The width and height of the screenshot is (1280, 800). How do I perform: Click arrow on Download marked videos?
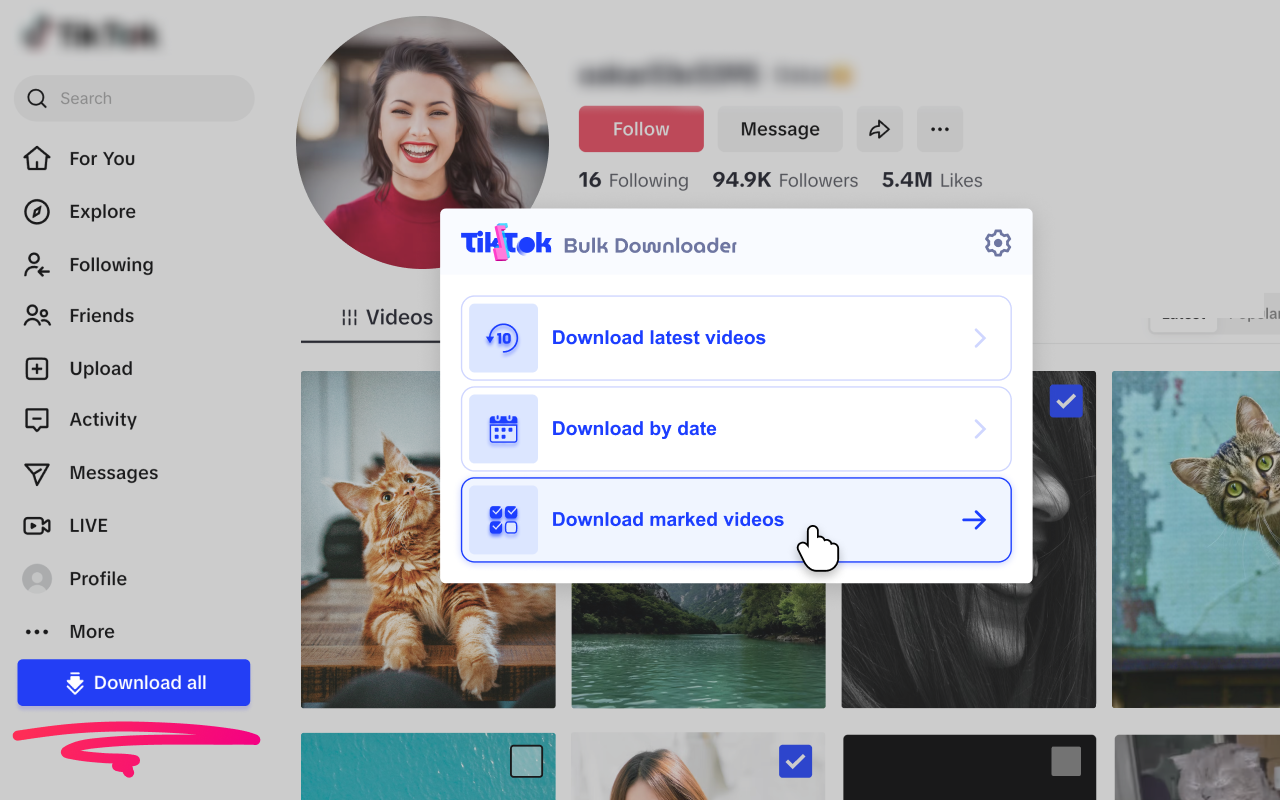[974, 520]
